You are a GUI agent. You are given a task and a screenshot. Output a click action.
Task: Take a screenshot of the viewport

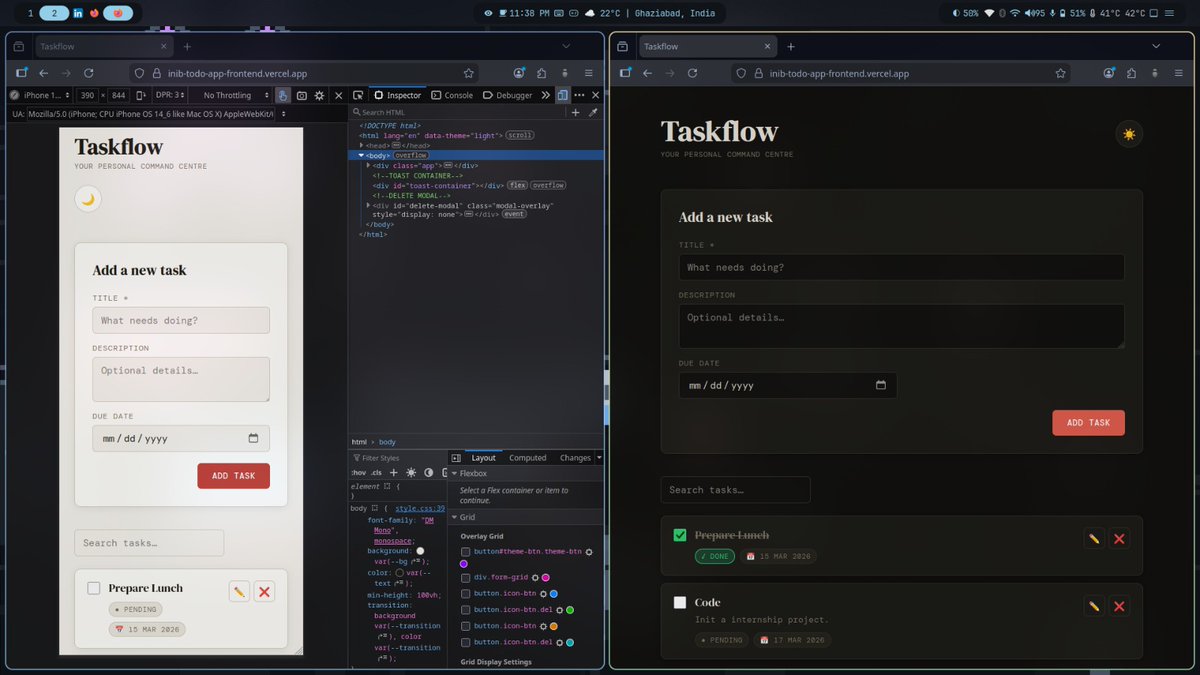pos(301,95)
